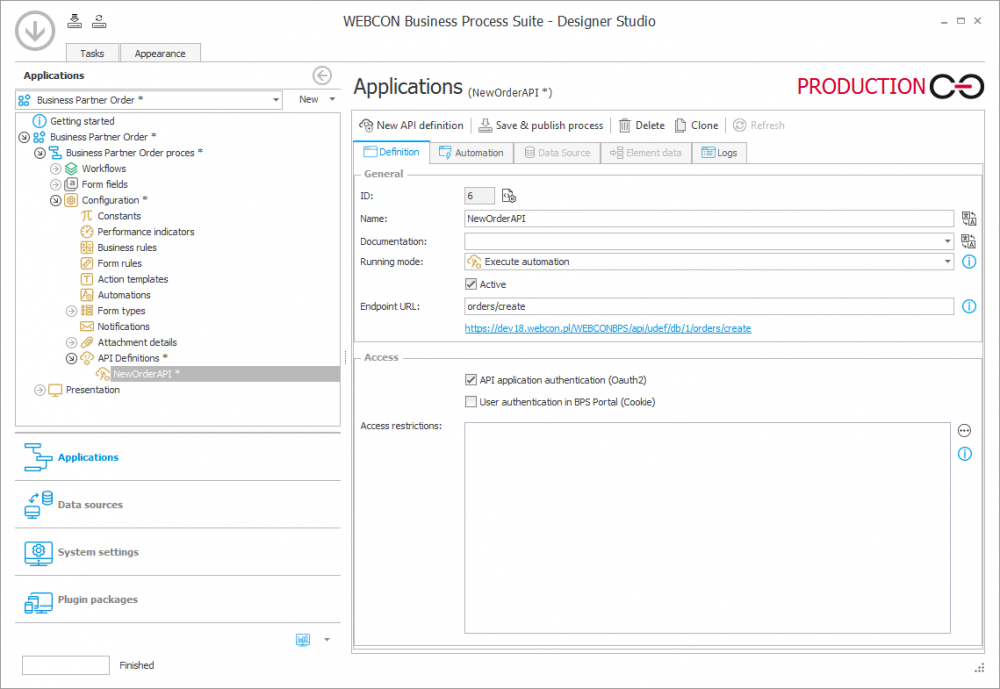Viewport: 1000px width, 689px height.
Task: Open the Business Partner Order application dropdown
Action: click(x=276, y=100)
